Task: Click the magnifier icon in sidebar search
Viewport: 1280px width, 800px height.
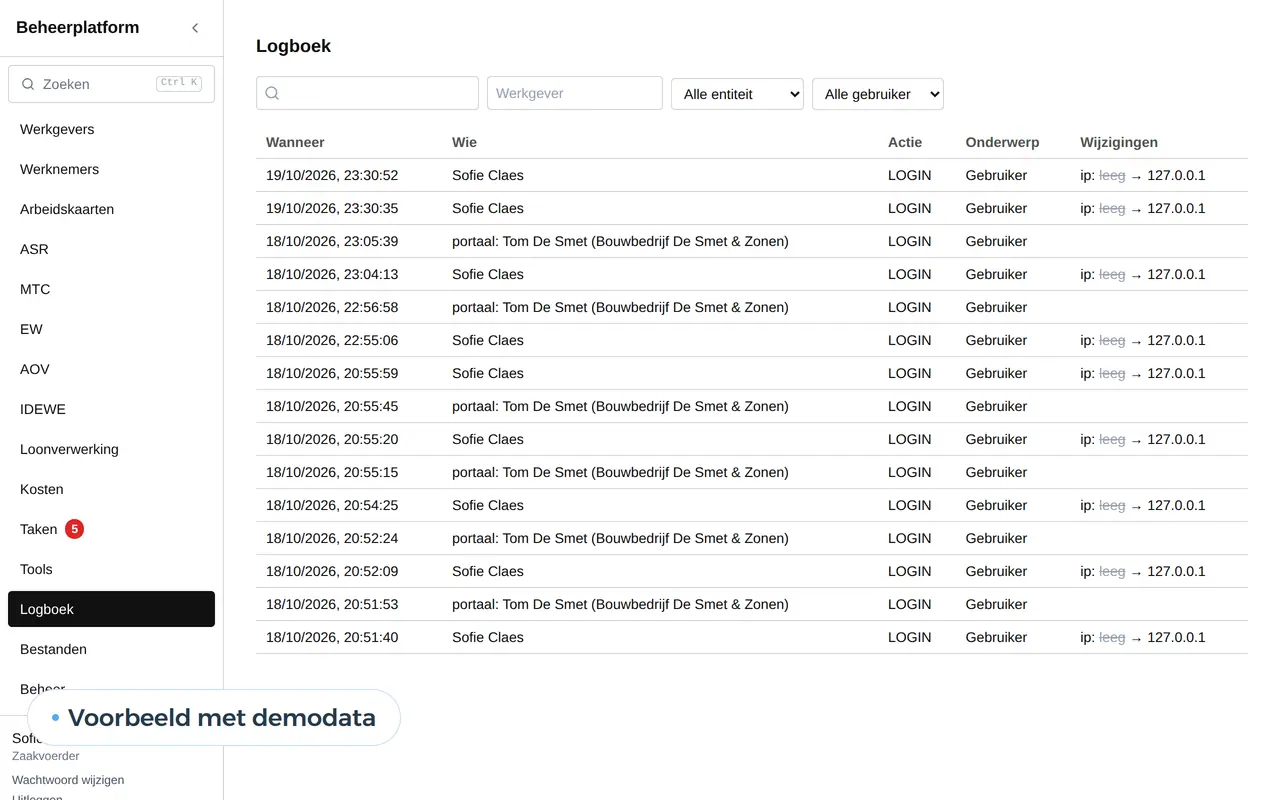Action: point(28,84)
